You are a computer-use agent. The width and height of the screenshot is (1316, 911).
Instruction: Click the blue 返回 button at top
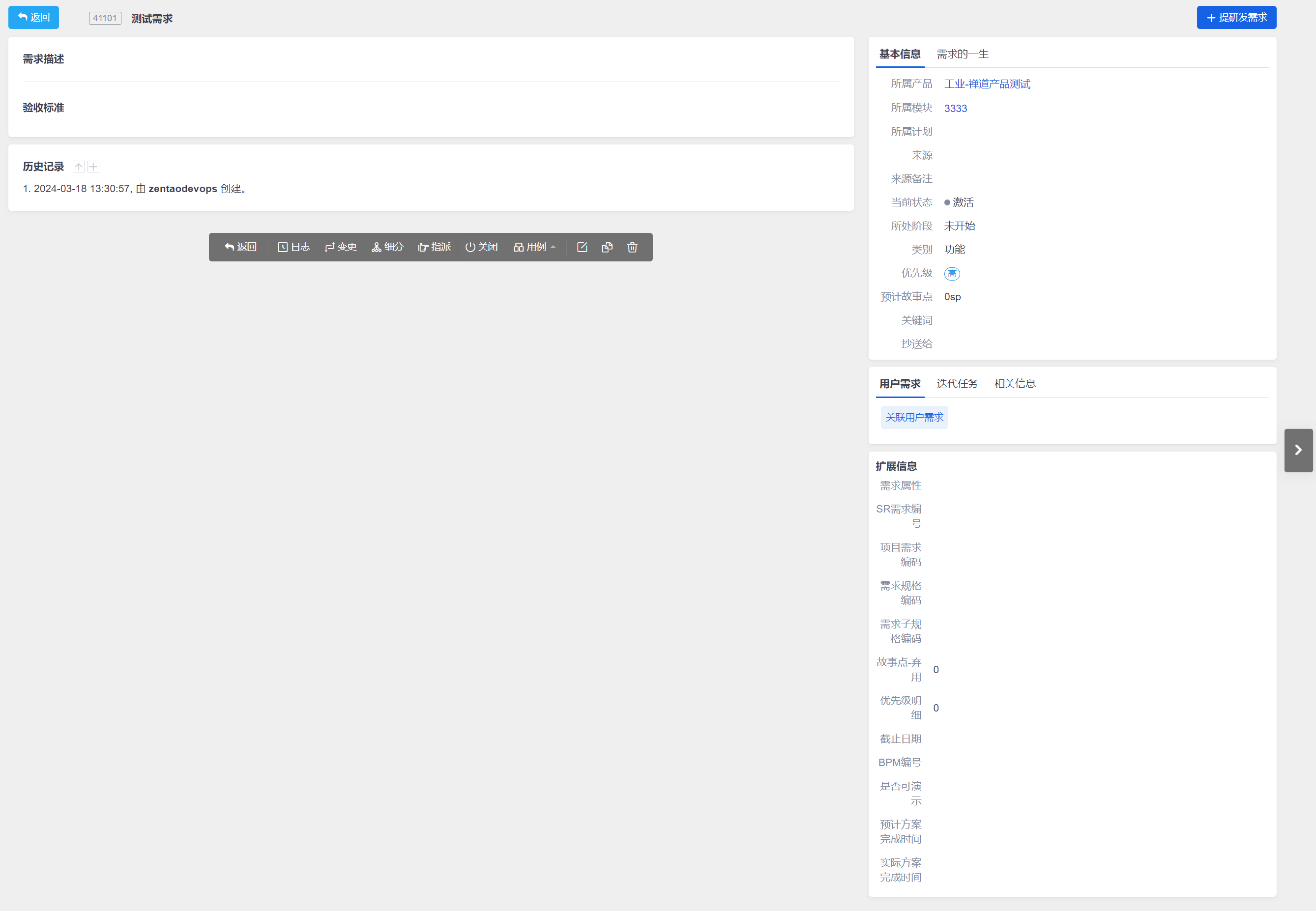[34, 18]
